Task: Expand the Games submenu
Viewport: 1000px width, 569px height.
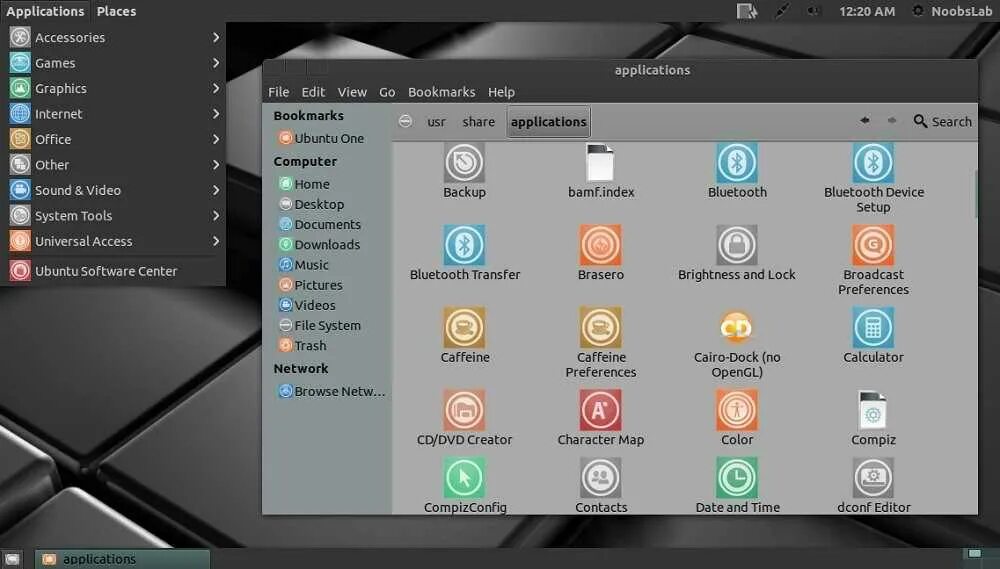Action: pyautogui.click(x=115, y=63)
